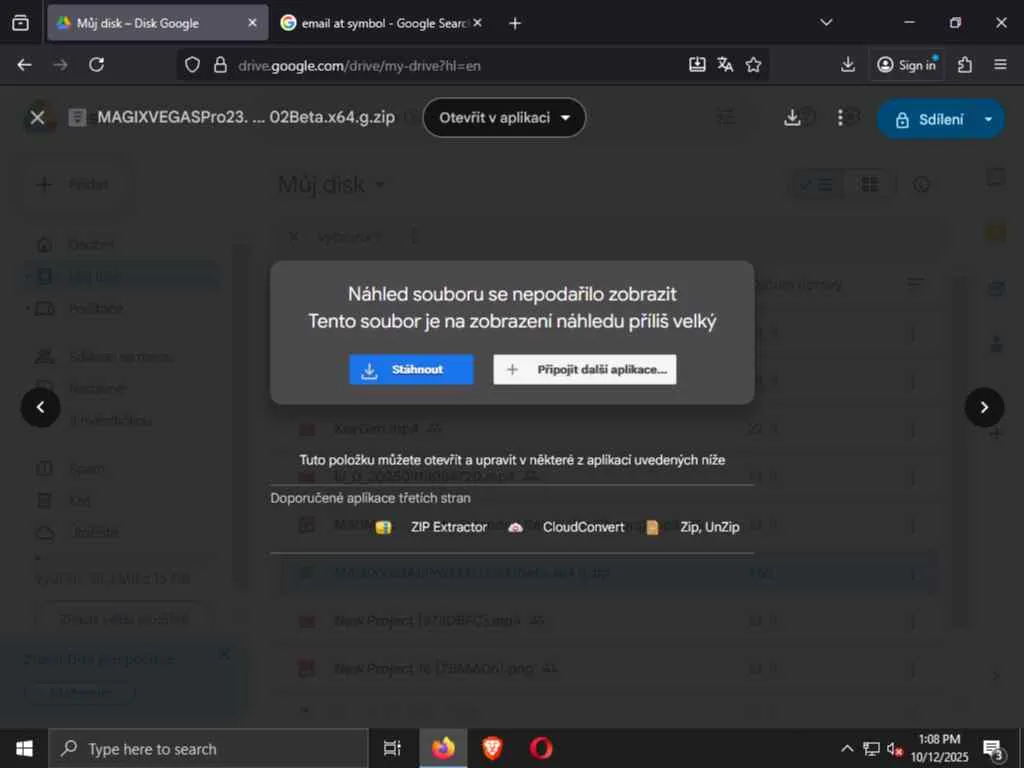The width and height of the screenshot is (1024, 768).
Task: Click the tracking protection shield icon
Action: [192, 65]
